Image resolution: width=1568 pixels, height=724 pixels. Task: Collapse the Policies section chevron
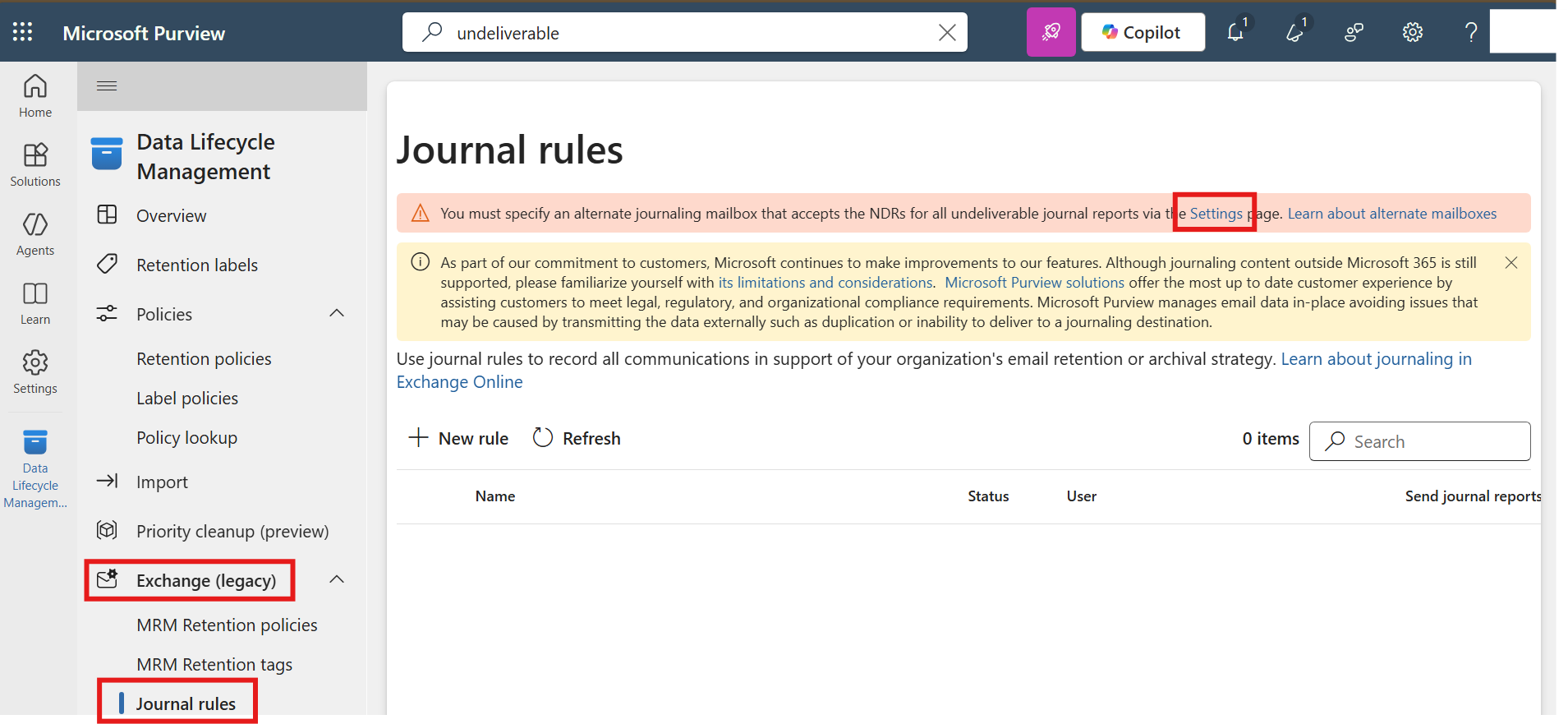tap(337, 313)
